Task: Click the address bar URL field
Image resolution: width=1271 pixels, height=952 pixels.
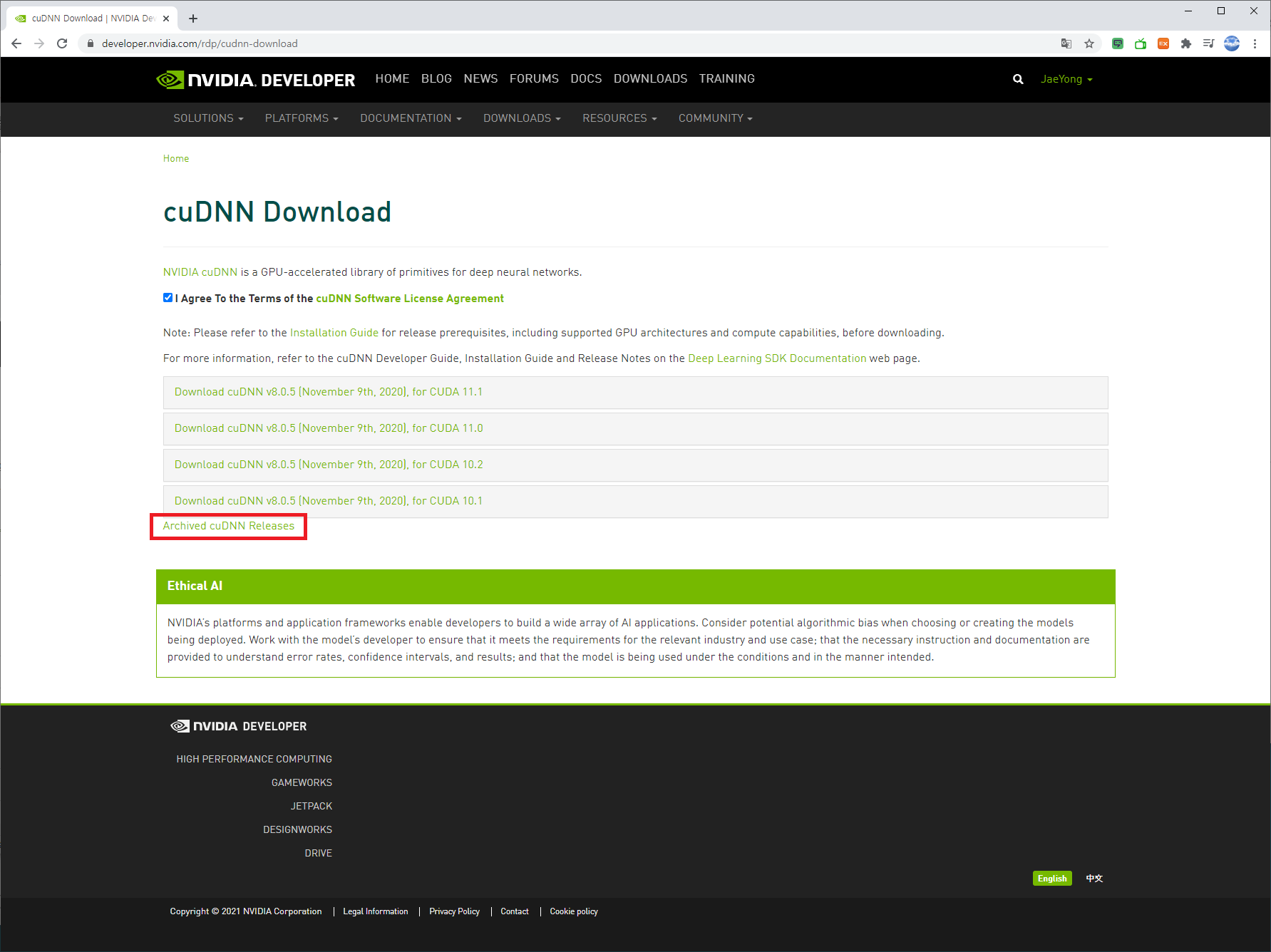Action: coord(570,43)
